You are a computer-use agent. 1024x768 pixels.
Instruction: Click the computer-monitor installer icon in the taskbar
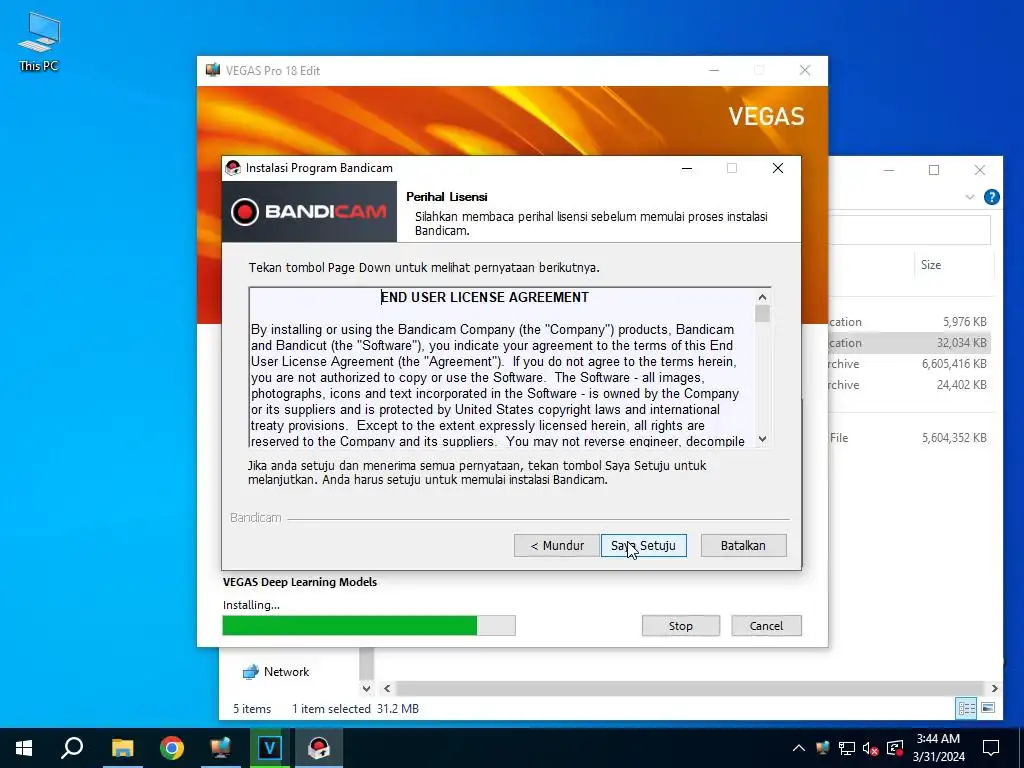coord(221,748)
